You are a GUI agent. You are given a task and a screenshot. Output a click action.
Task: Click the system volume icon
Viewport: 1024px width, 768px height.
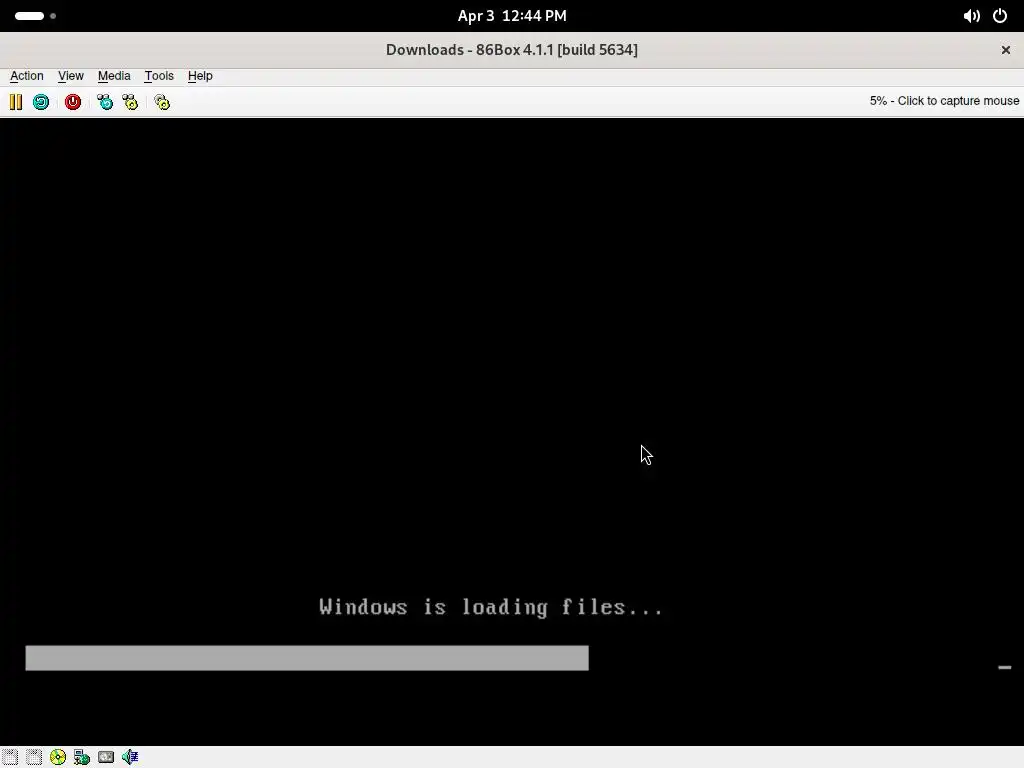[x=972, y=16]
